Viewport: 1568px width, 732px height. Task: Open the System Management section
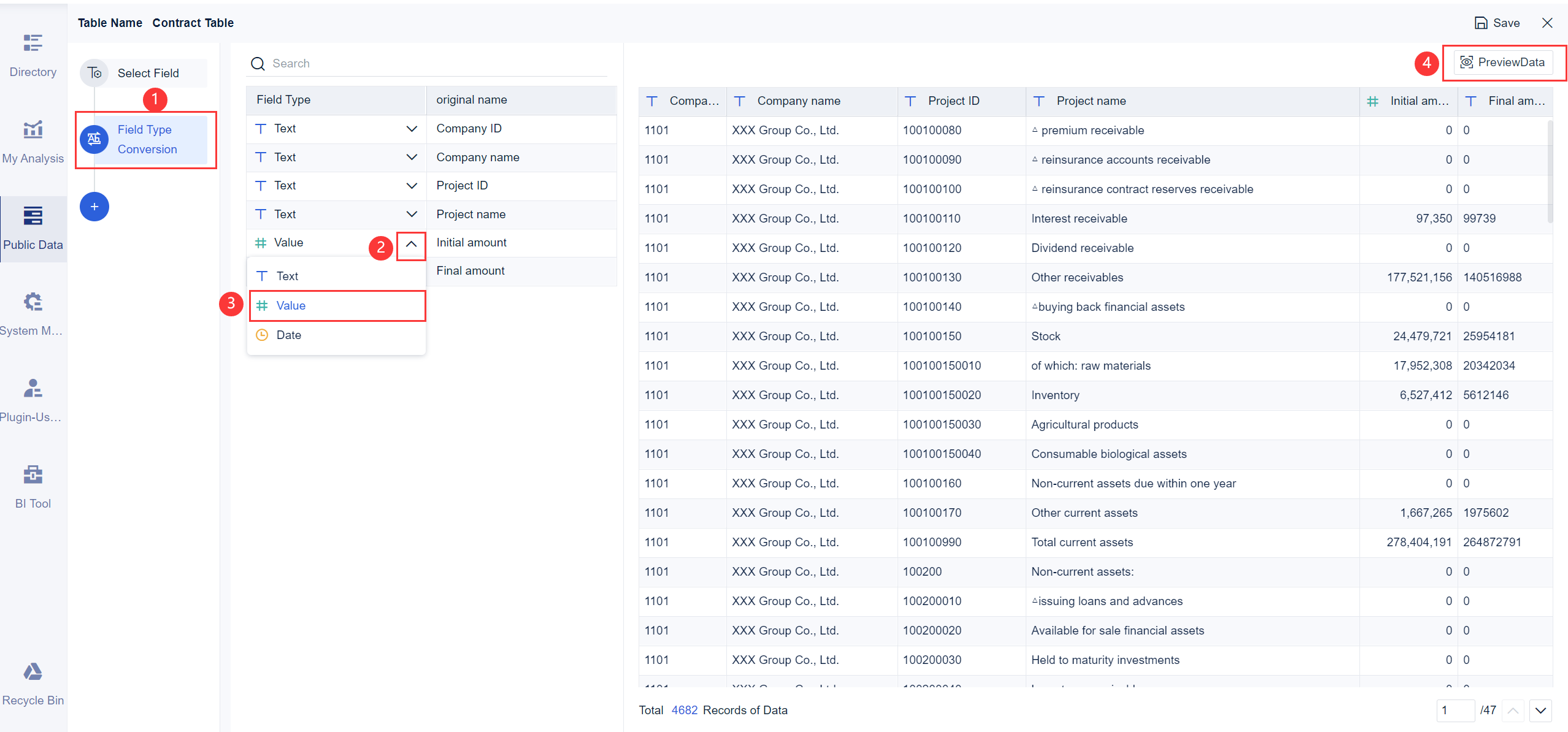click(33, 314)
